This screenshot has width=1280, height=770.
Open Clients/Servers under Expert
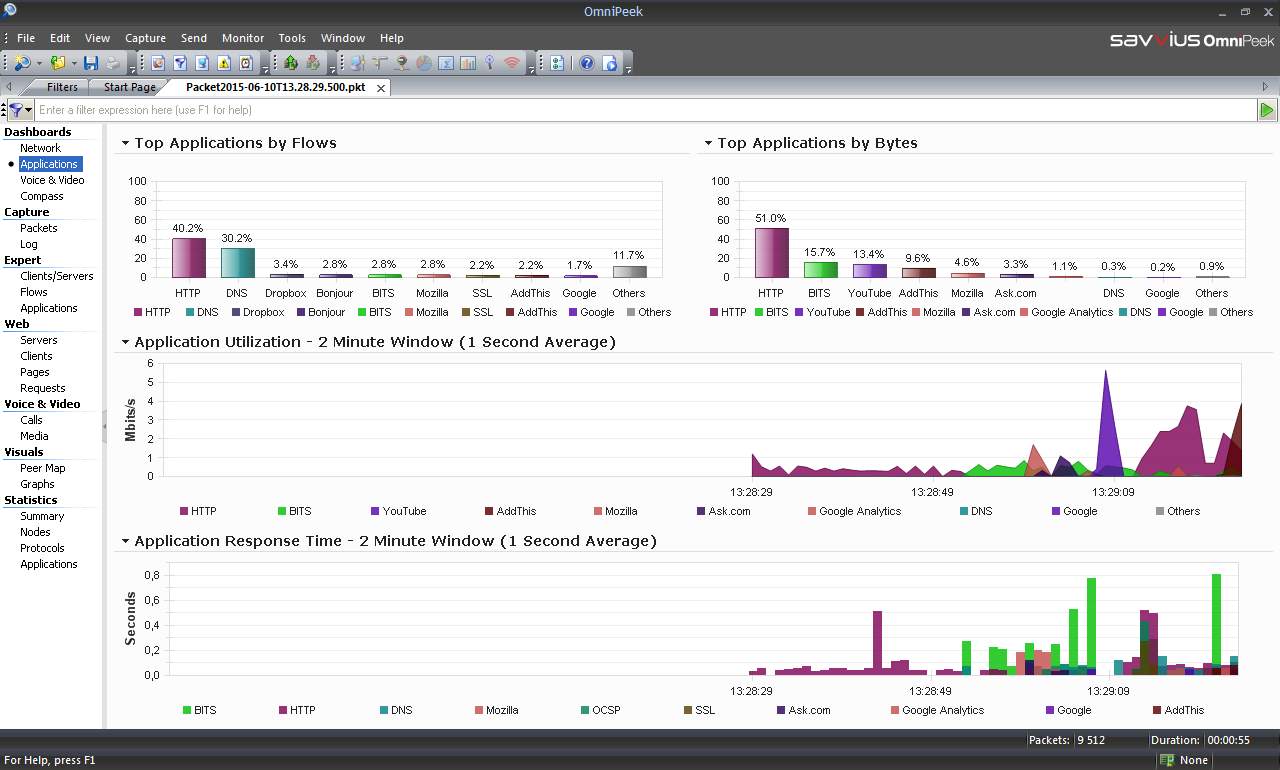coord(57,276)
